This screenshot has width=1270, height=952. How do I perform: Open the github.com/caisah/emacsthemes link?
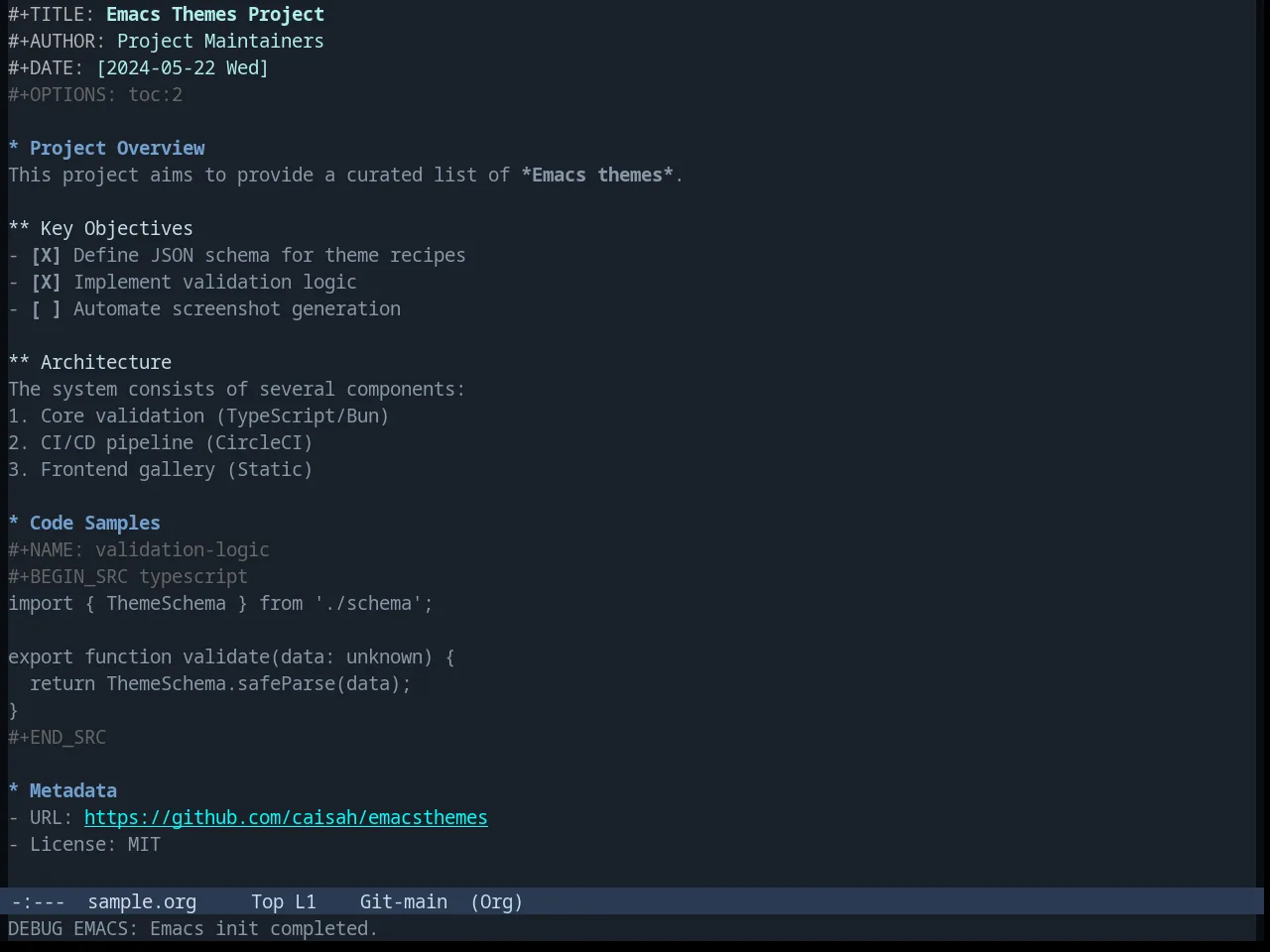tap(286, 818)
